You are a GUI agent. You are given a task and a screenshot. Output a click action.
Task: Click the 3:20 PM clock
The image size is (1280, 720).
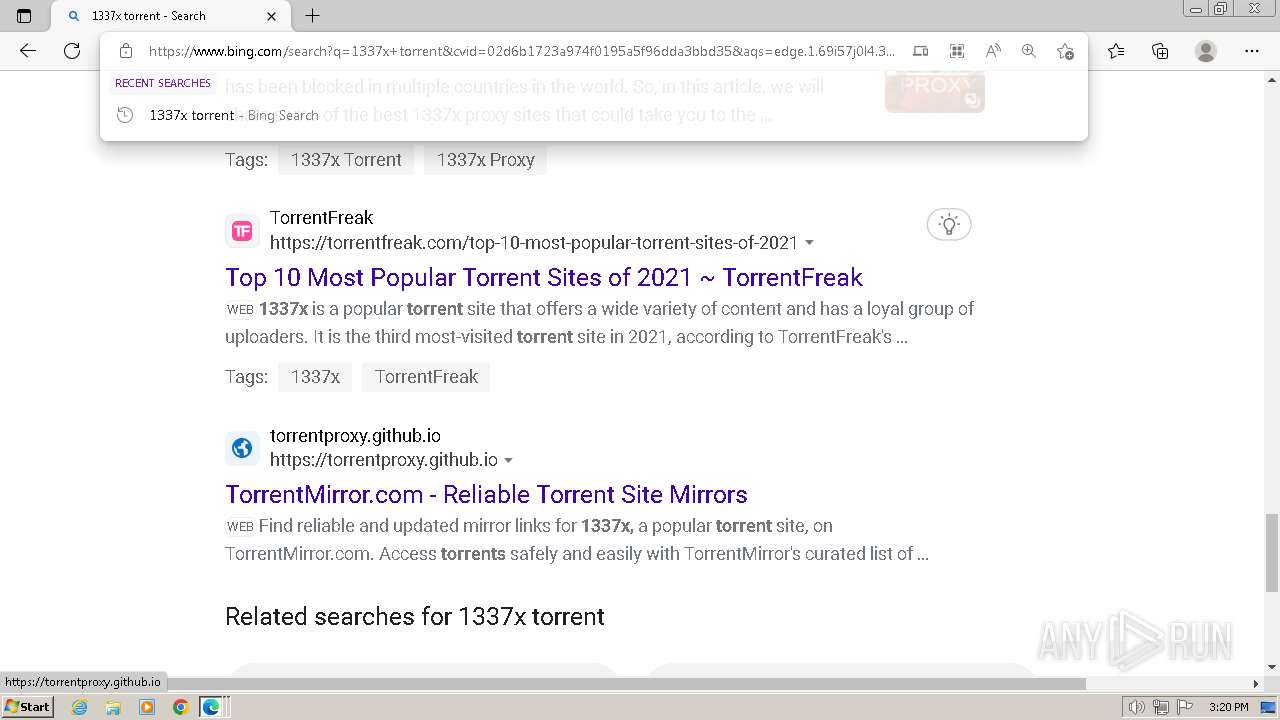pyautogui.click(x=1228, y=707)
